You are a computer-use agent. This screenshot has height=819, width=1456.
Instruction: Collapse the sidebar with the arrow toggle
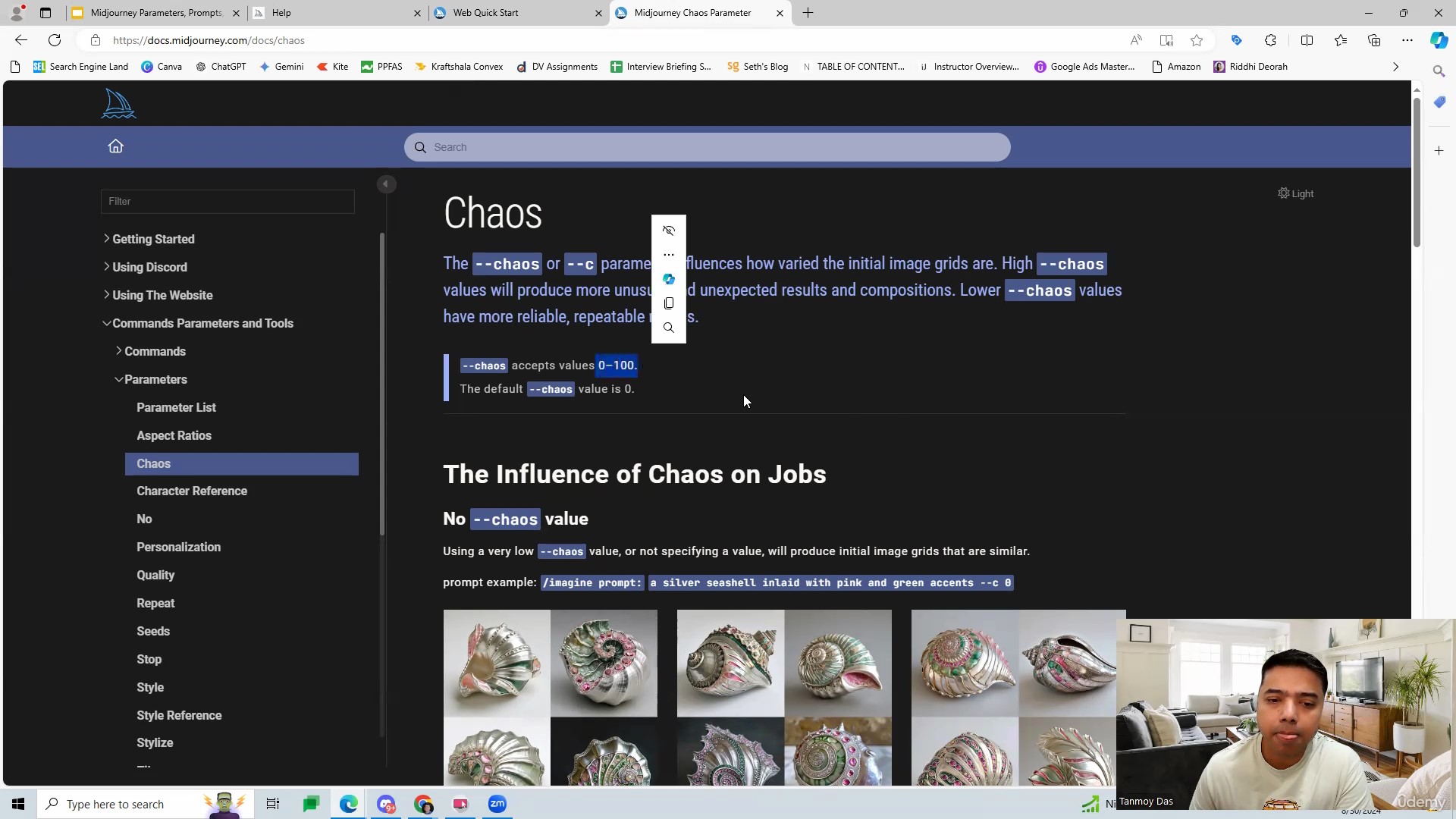(386, 184)
